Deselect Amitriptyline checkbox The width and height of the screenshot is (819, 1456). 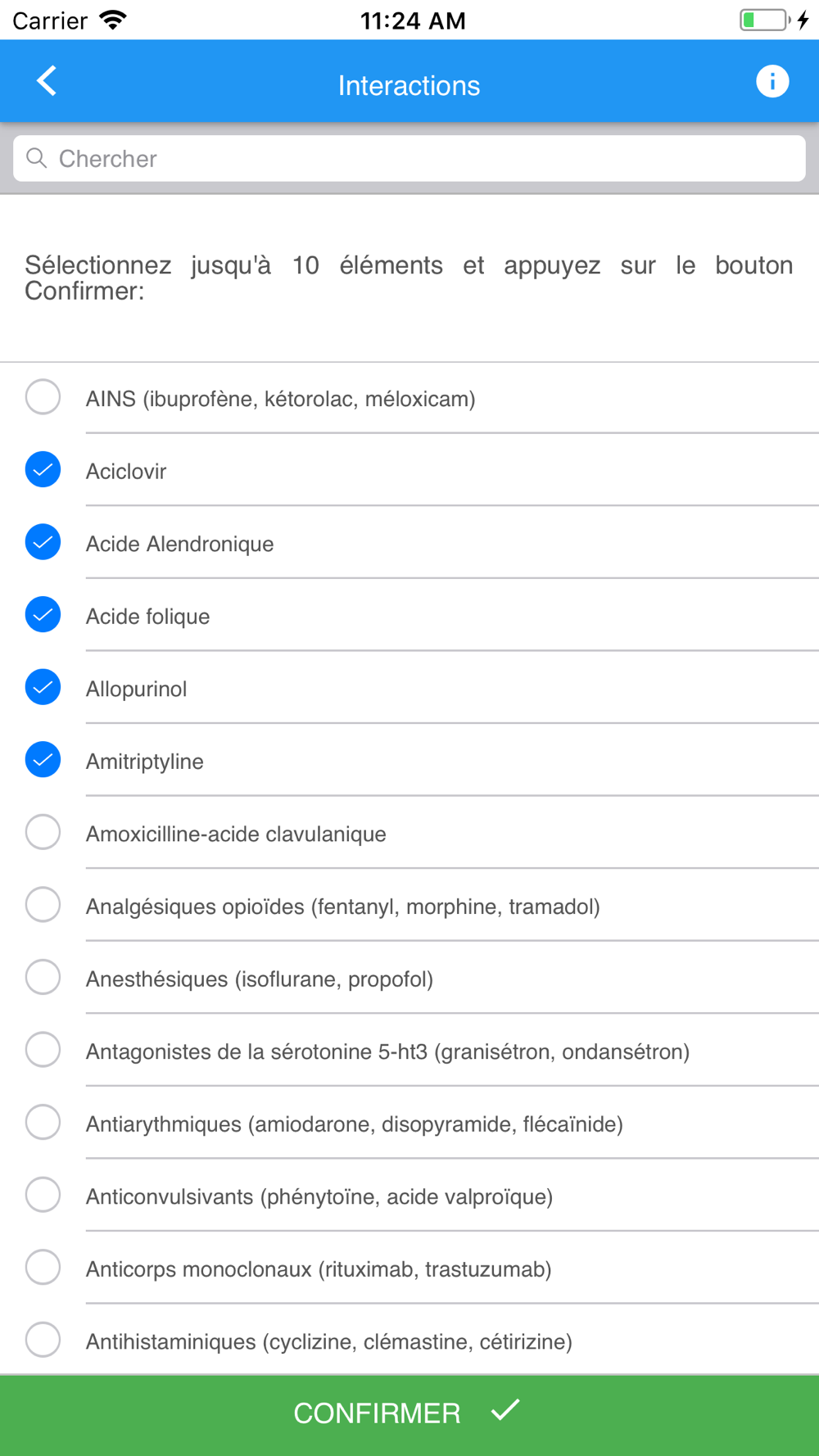point(43,759)
